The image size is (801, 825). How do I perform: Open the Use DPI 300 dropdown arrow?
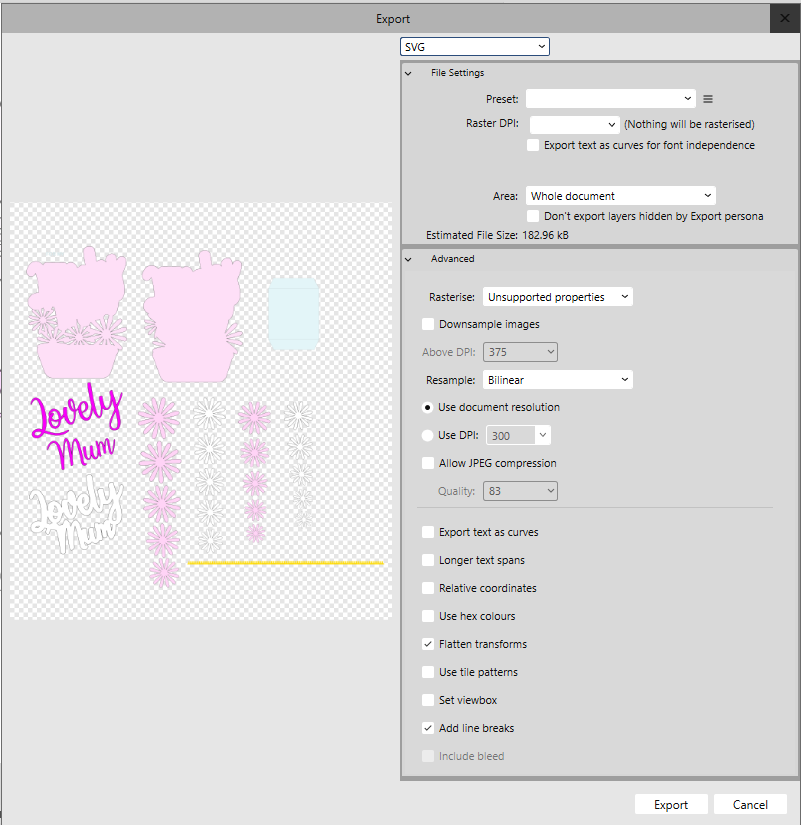click(x=543, y=435)
